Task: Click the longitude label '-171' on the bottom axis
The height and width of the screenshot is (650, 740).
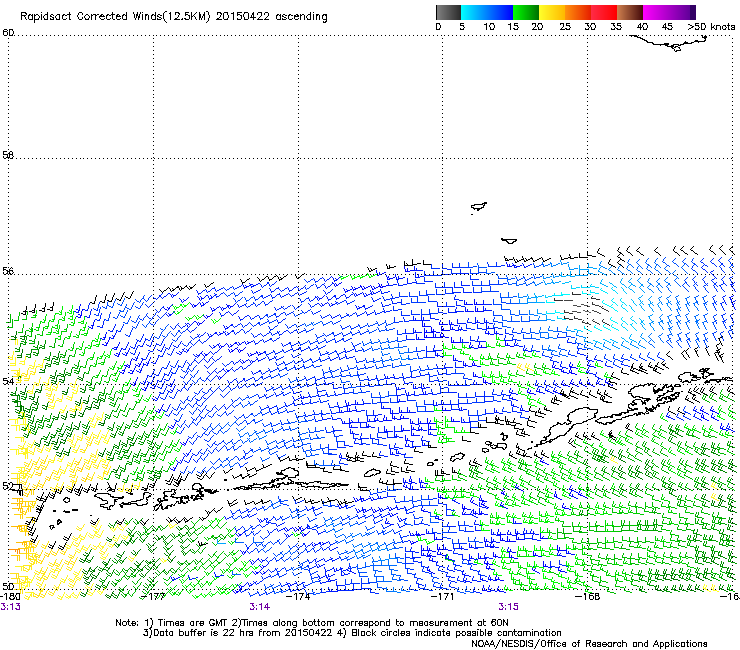Action: (x=443, y=597)
